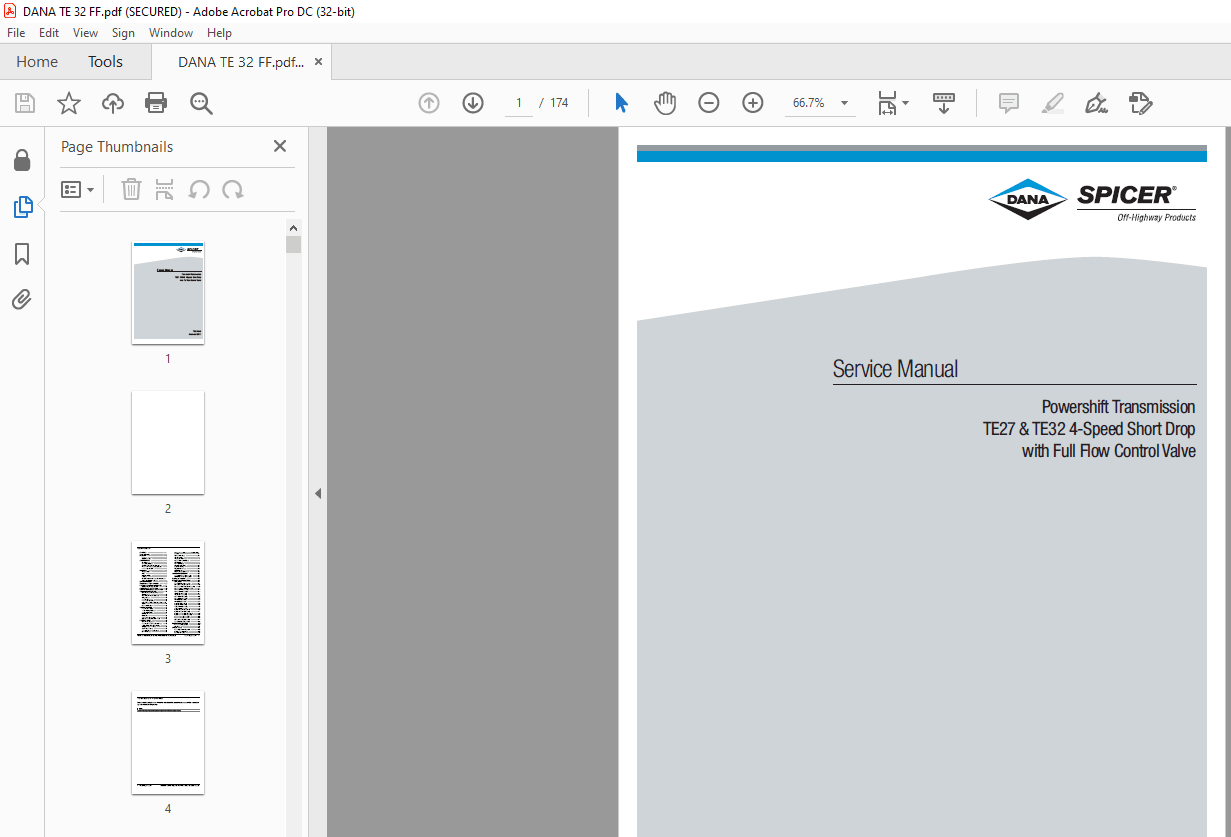Screen dimensions: 1231x837
Task: Open the zoom level dropdown
Action: click(x=844, y=103)
